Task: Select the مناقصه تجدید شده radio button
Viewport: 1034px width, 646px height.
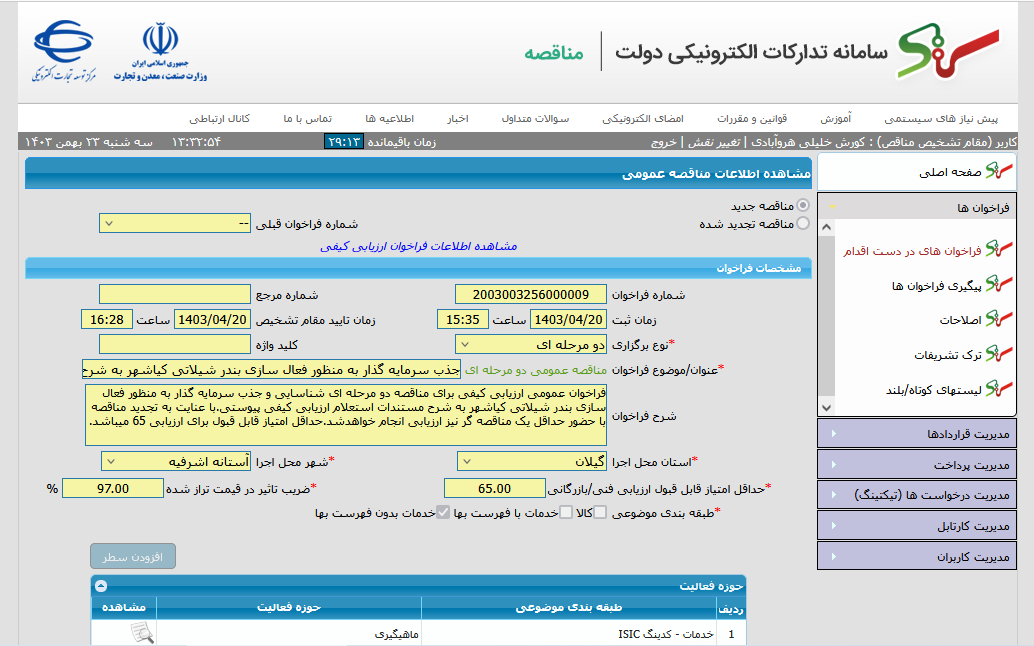Action: [x=803, y=223]
